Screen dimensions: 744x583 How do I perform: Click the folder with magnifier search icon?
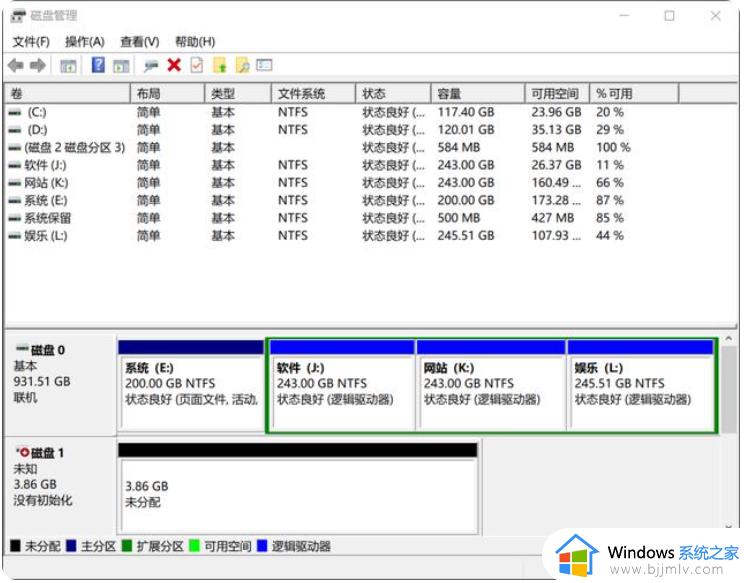tap(242, 65)
